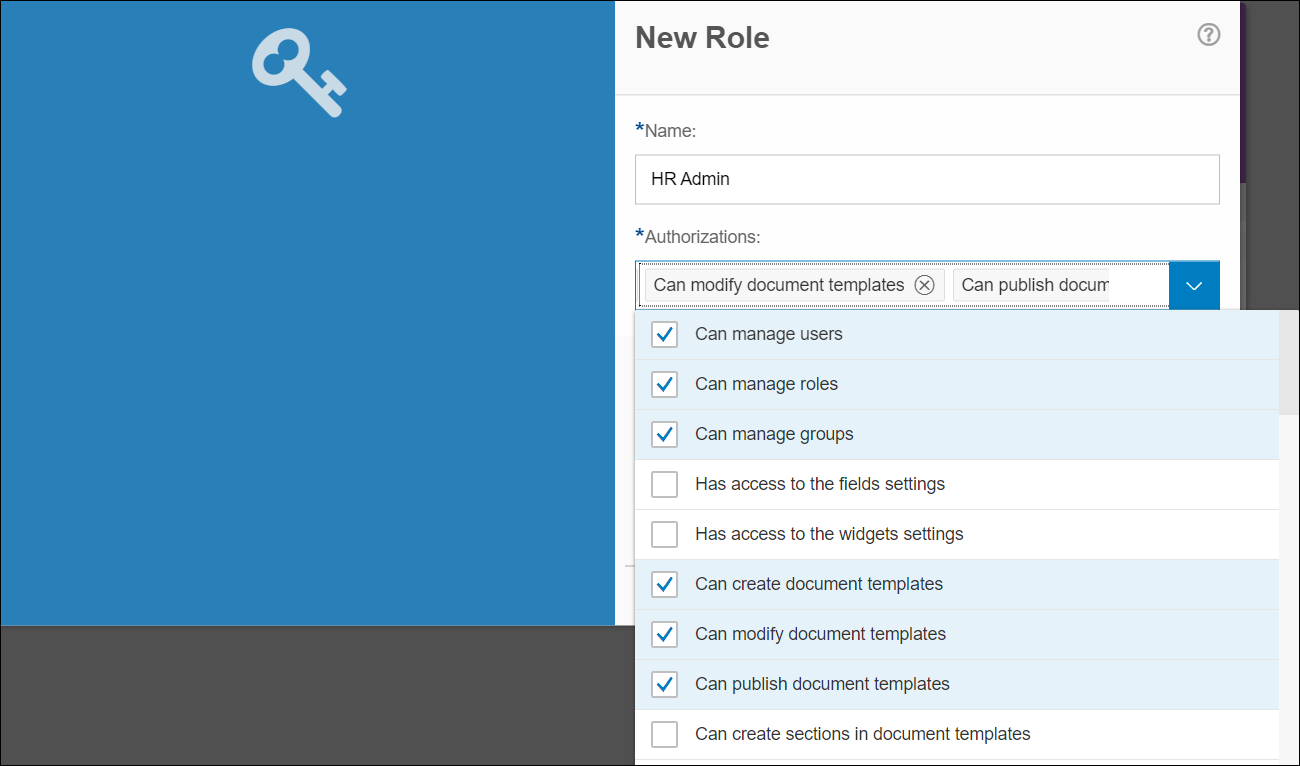Uncheck 'Can create document templates' checkbox

pyautogui.click(x=664, y=584)
